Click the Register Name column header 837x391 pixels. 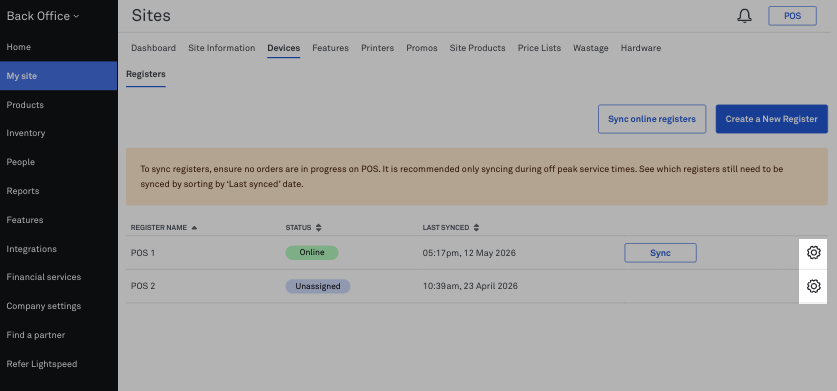(x=159, y=228)
